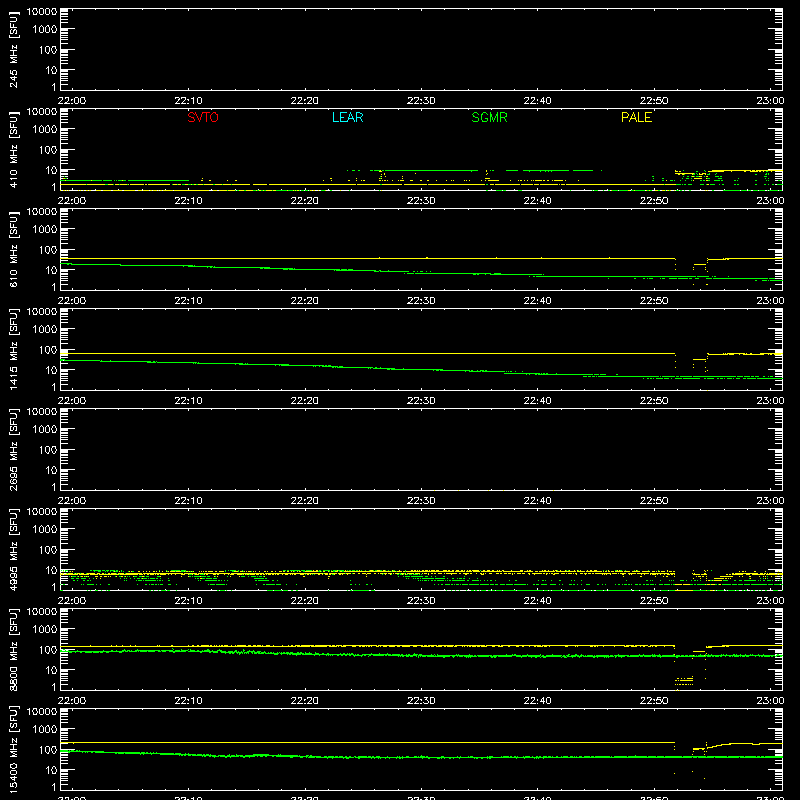Click the green SGMR station label
This screenshot has height=800, width=800.
point(489,117)
